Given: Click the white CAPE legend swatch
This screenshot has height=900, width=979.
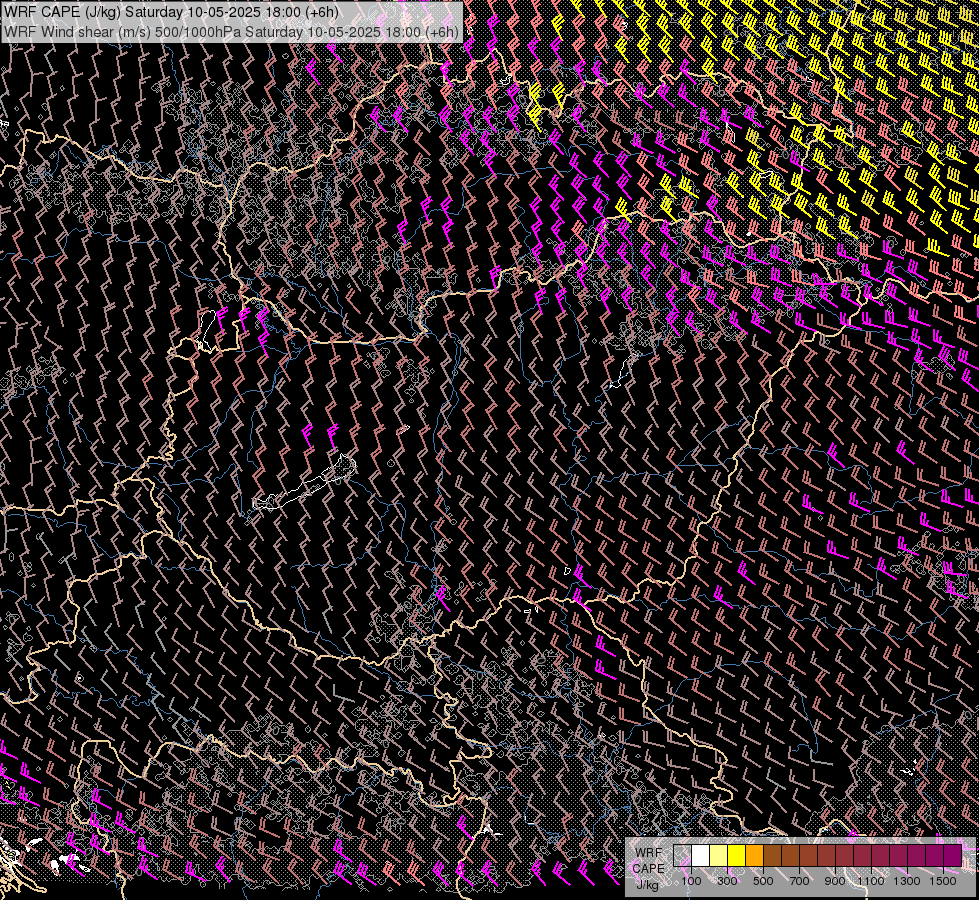Looking at the screenshot, I should (x=701, y=856).
